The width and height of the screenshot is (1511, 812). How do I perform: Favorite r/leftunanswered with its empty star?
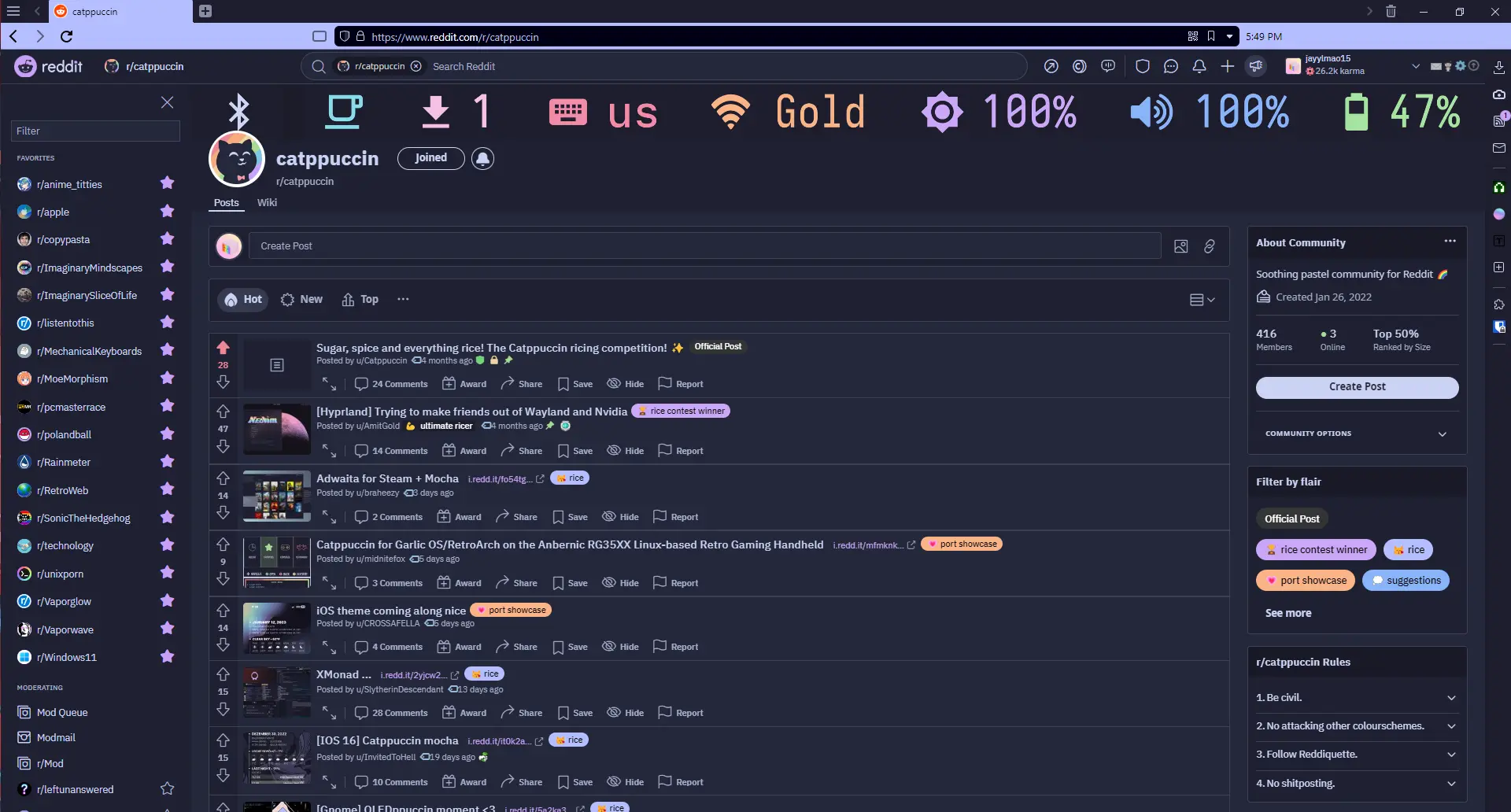click(167, 789)
